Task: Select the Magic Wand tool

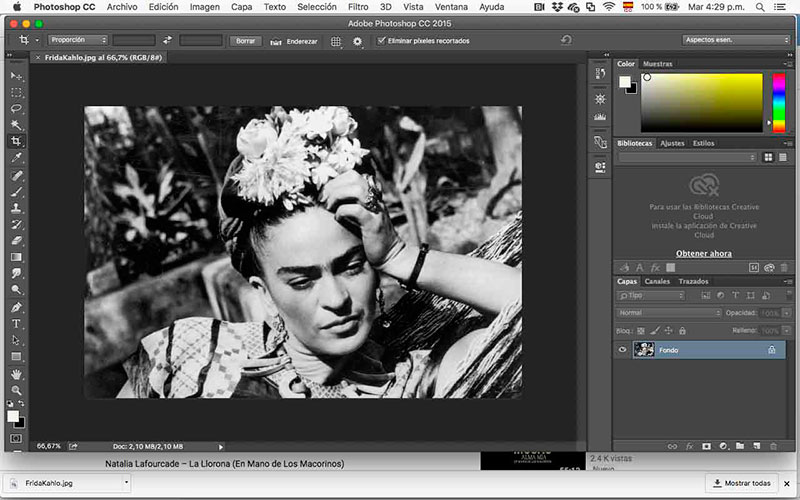Action: tap(16, 125)
